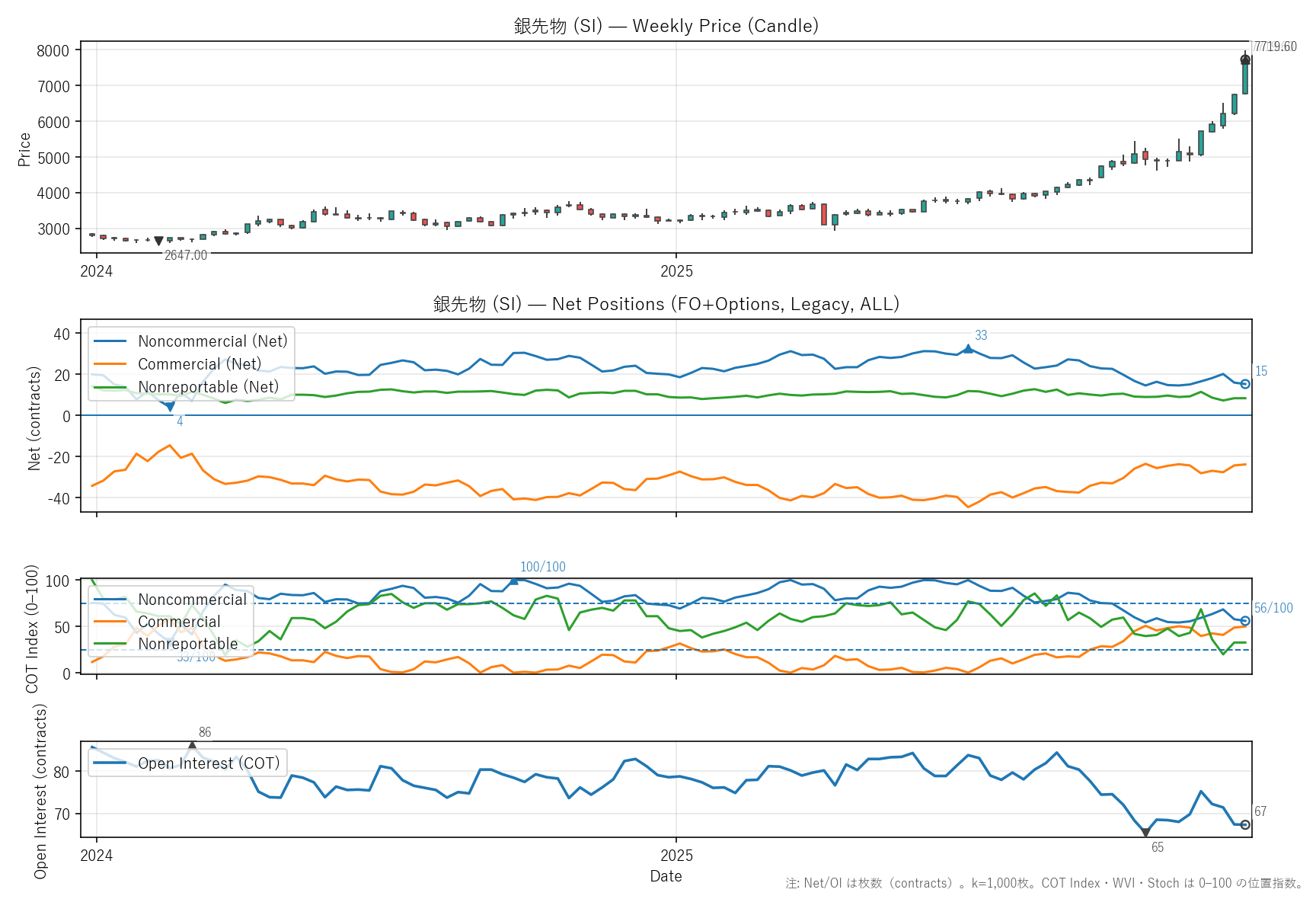Select the Noncommercial net peak triangle labeled 33
Screen dimensions: 1316x899
[x=968, y=348]
